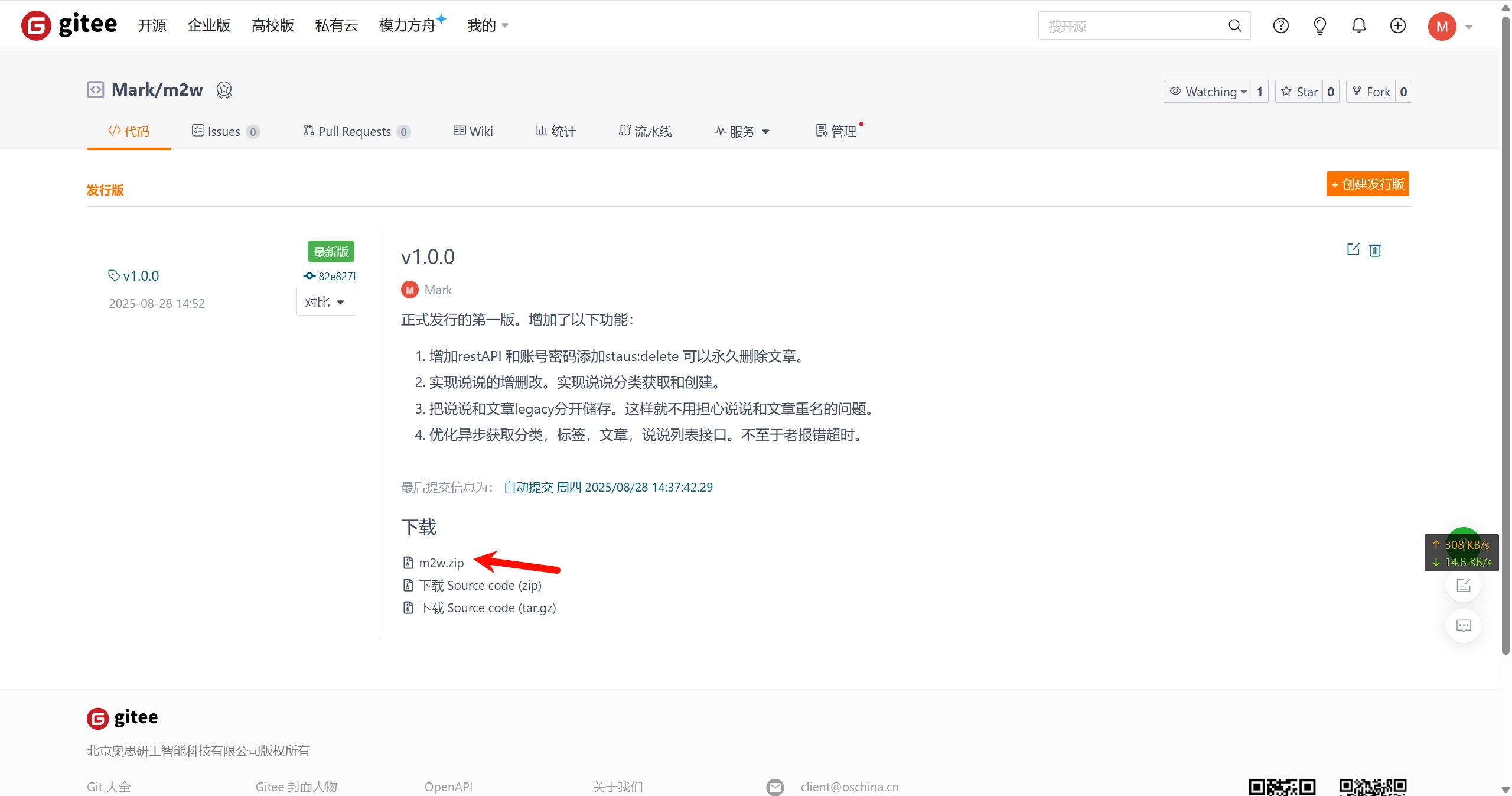Expand the 服务 dropdown tab
The height and width of the screenshot is (796, 1512).
[x=742, y=131]
